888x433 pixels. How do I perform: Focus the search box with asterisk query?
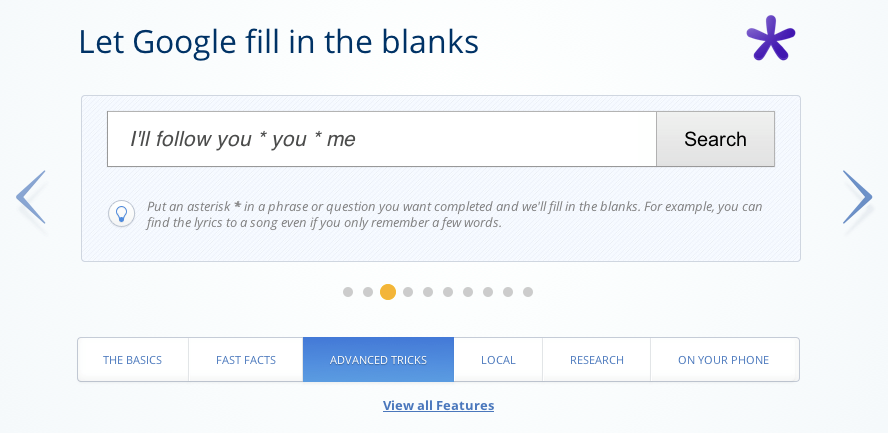tap(382, 139)
